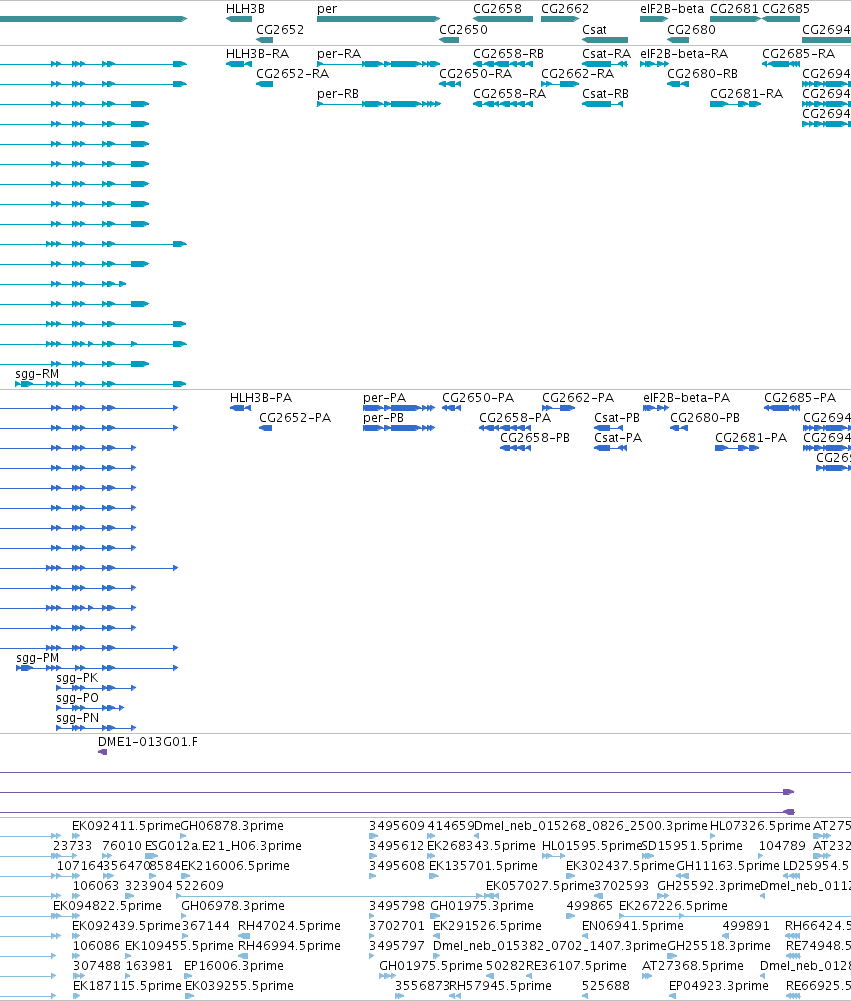Open protein Csat-PB

pyautogui.click(x=617, y=418)
